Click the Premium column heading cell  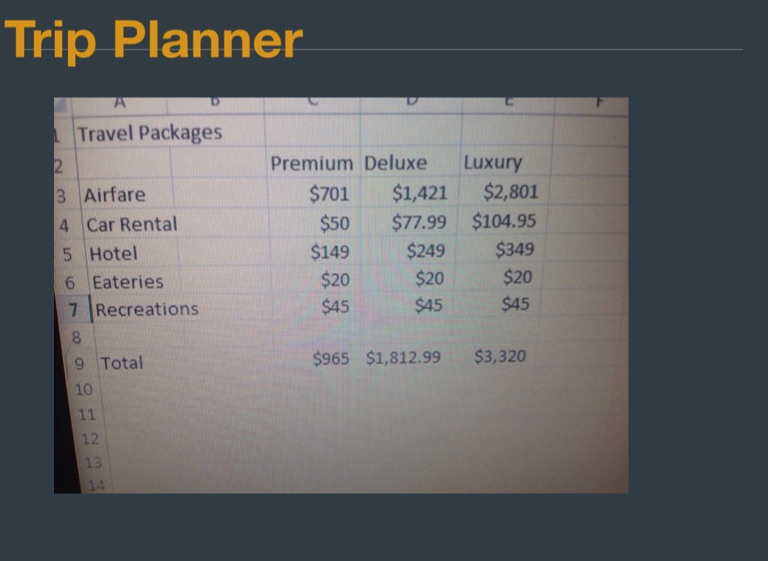(312, 163)
